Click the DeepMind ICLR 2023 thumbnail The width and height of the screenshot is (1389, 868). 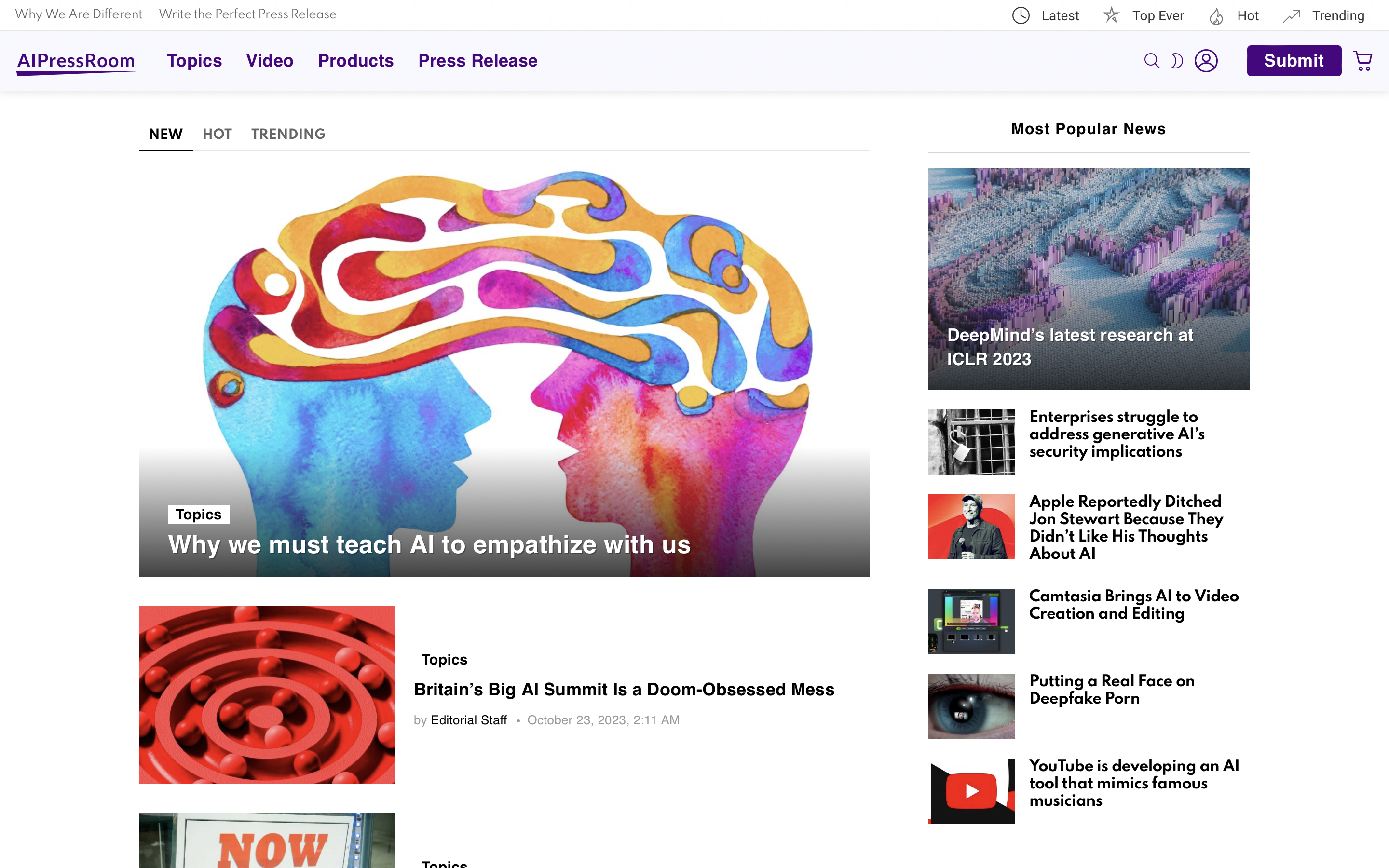pos(1088,278)
